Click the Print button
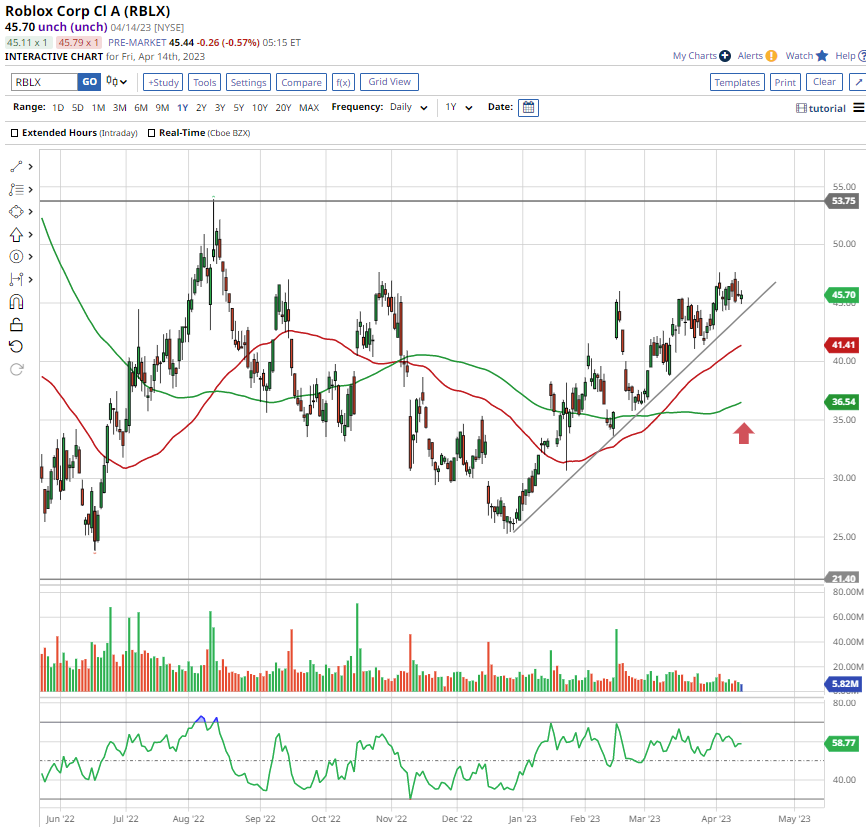The width and height of the screenshot is (866, 837). coord(785,82)
